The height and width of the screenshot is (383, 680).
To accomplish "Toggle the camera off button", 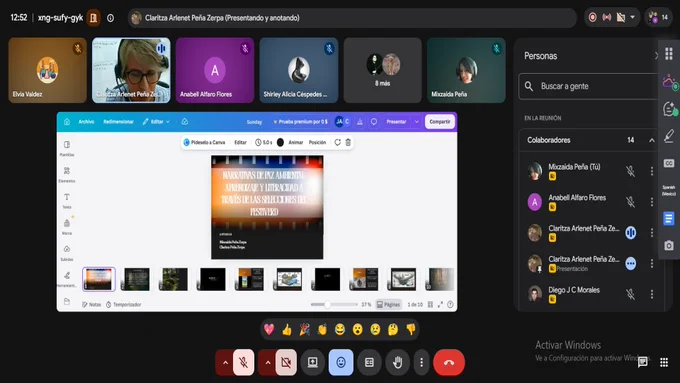I will (286, 362).
